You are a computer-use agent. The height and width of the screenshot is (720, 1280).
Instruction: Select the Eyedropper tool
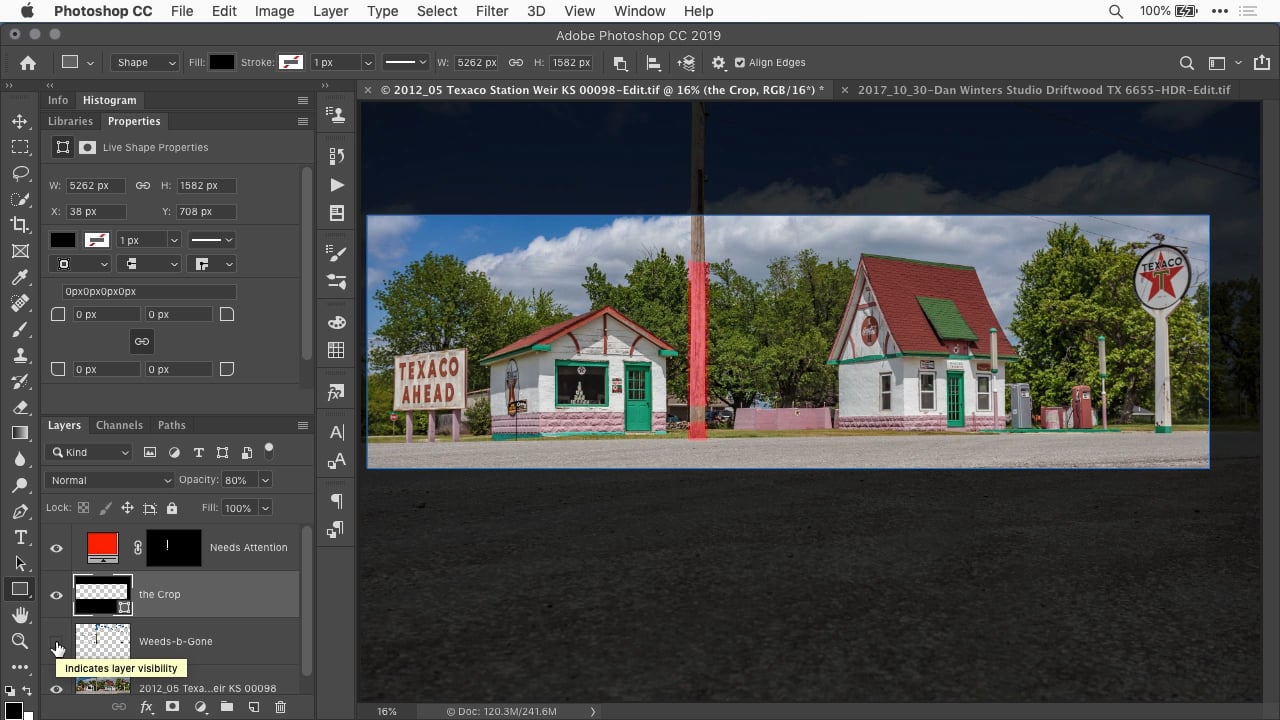pyautogui.click(x=19, y=277)
